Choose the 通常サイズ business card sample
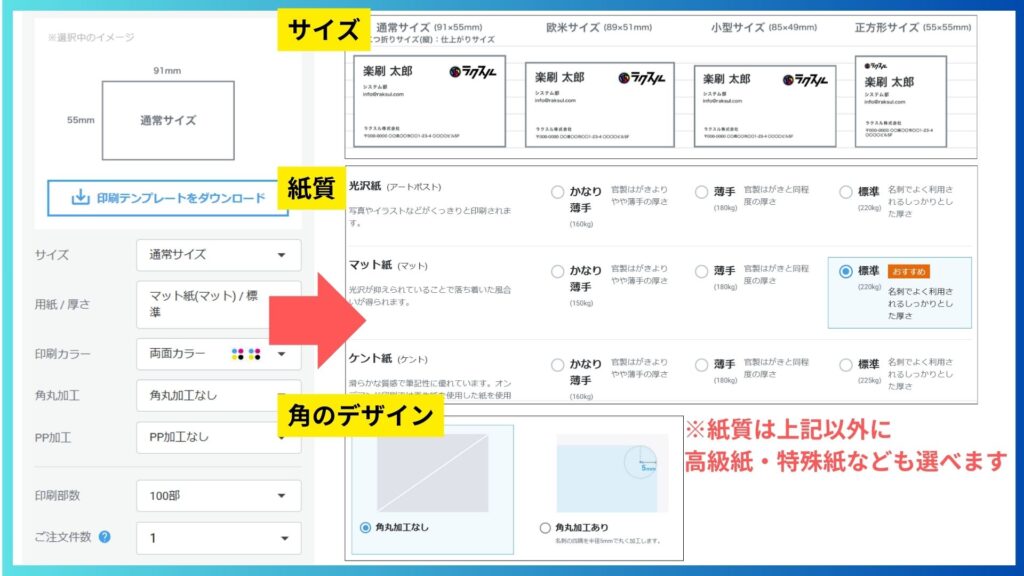This screenshot has height=576, width=1024. click(x=429, y=100)
